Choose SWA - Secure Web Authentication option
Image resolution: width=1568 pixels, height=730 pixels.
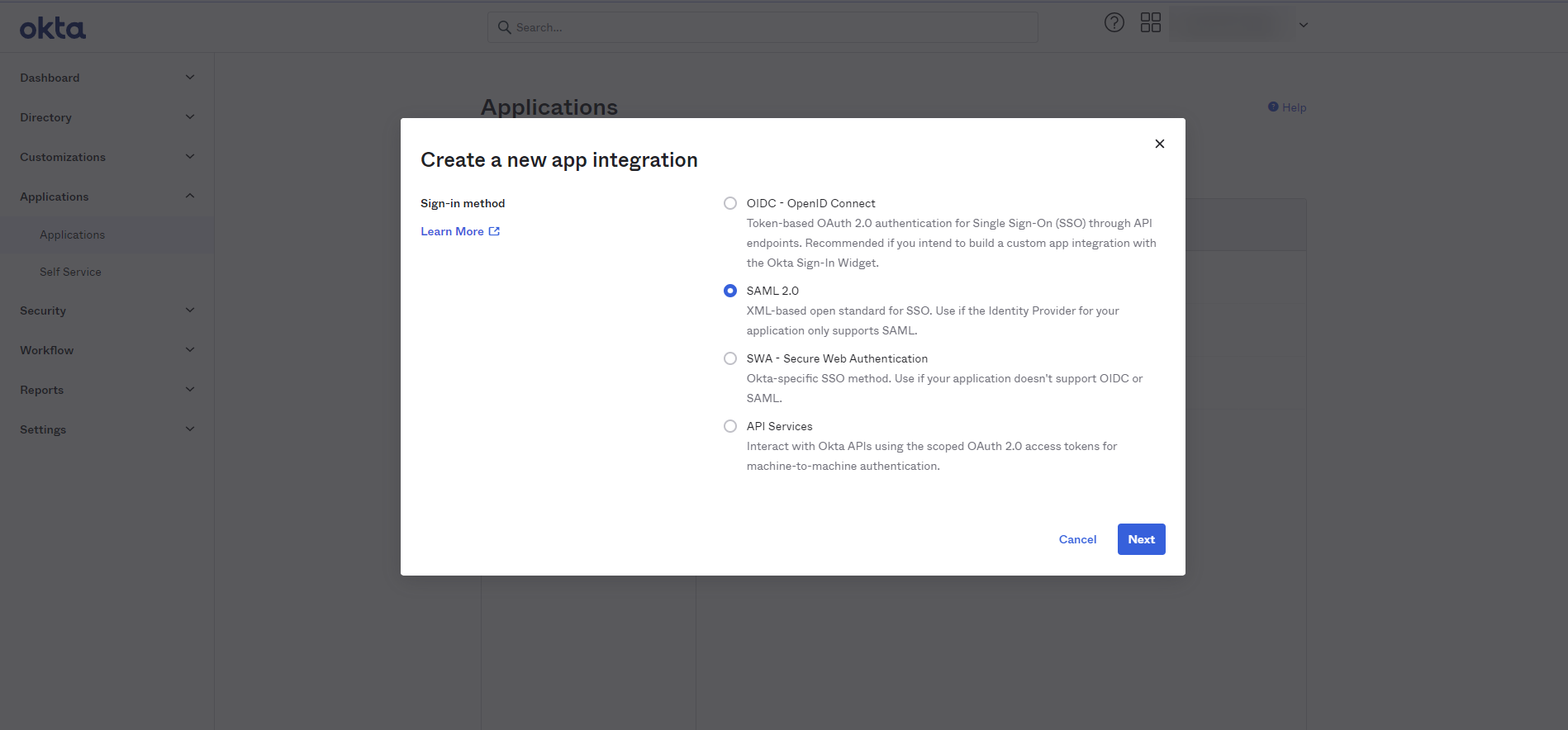tap(730, 358)
